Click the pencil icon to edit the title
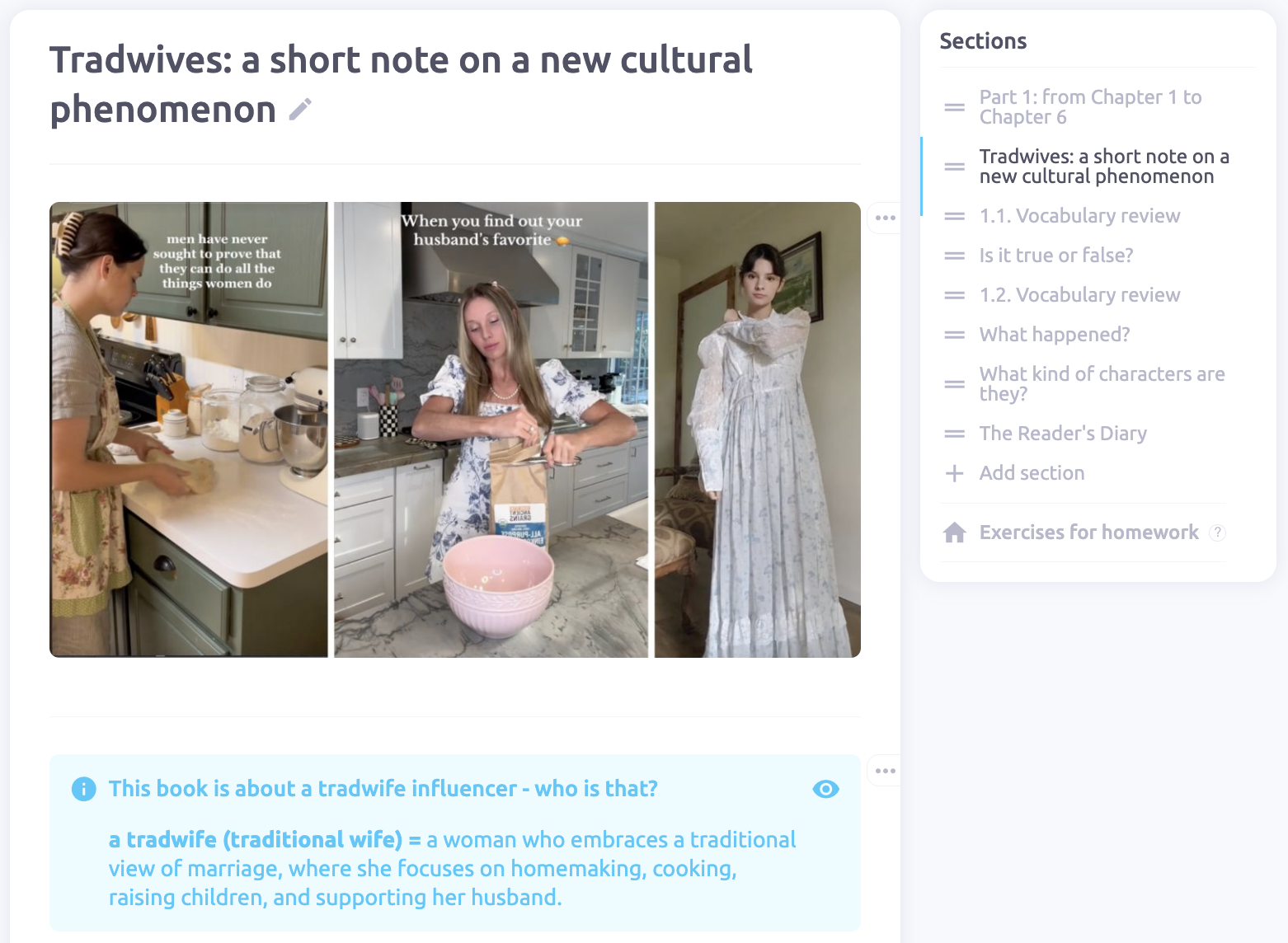Viewport: 1288px width, 943px height. pos(300,110)
